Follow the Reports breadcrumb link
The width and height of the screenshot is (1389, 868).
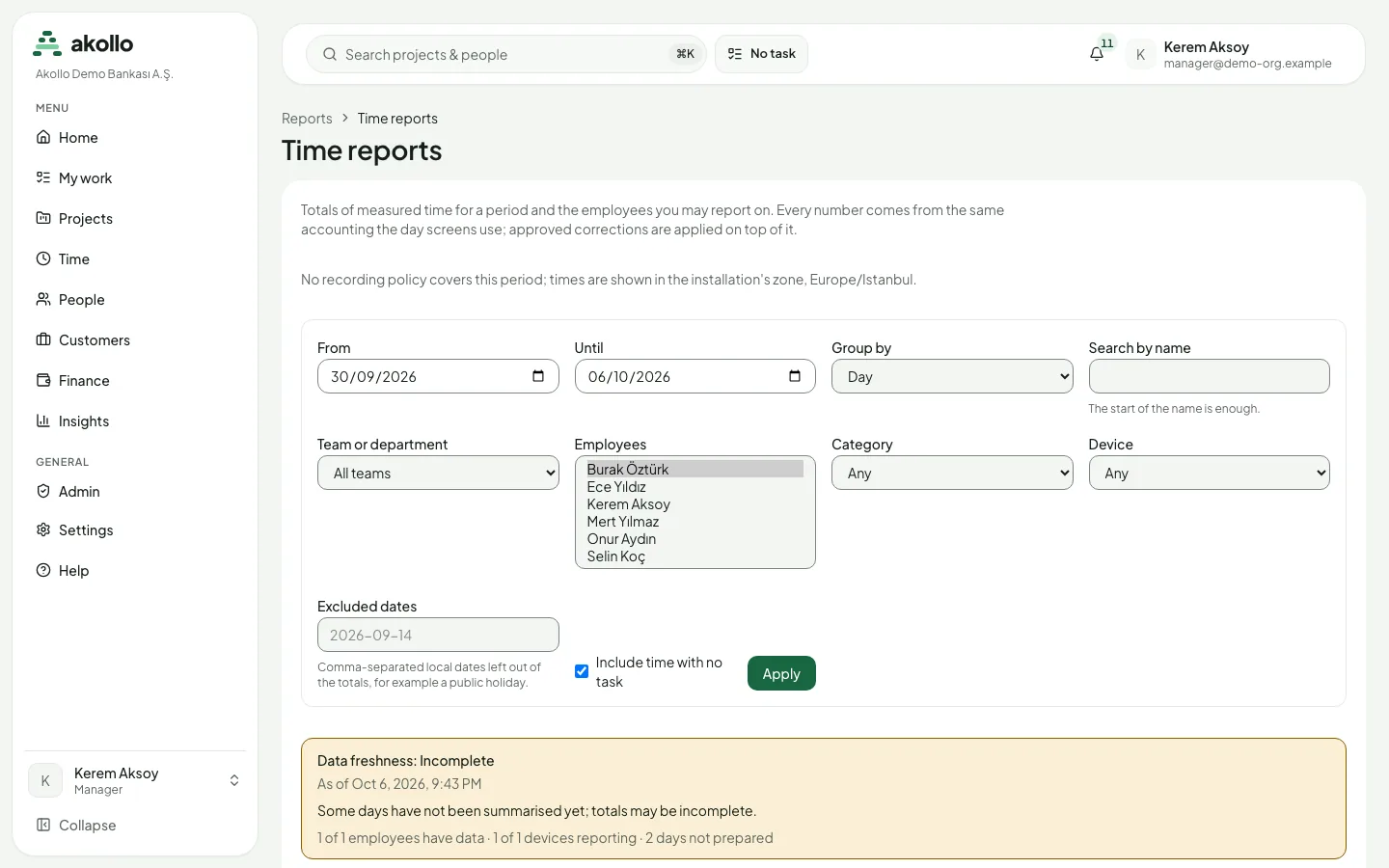click(307, 119)
